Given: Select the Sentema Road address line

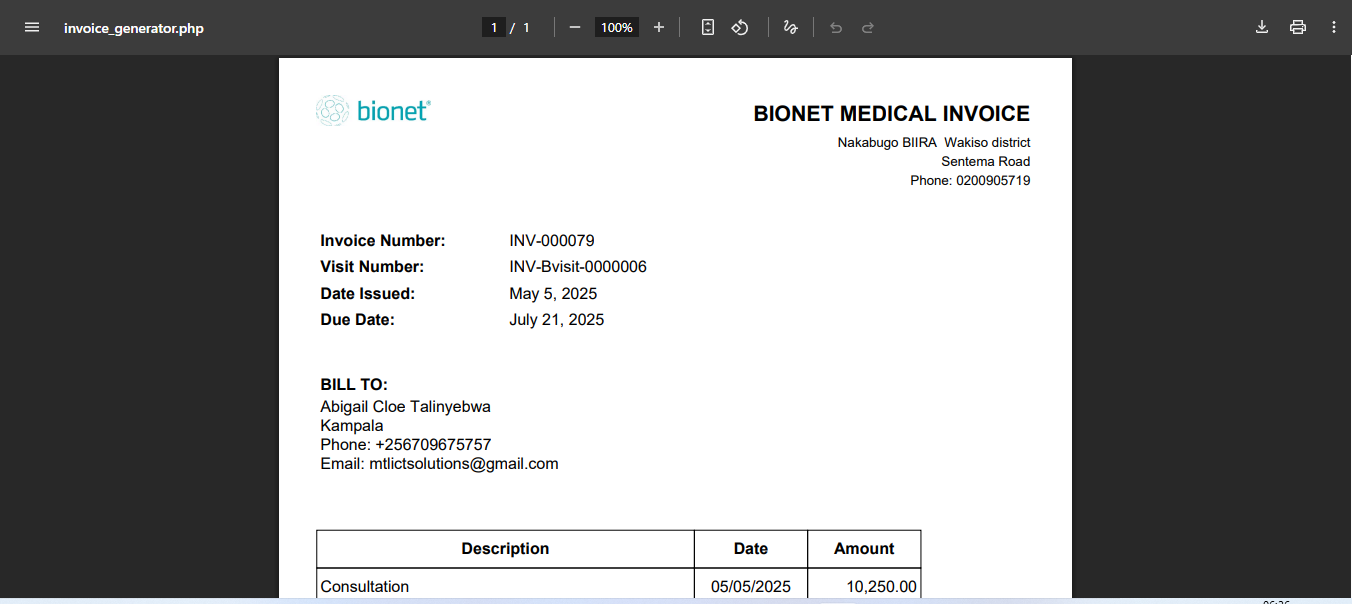Looking at the screenshot, I should pyautogui.click(x=986, y=162).
